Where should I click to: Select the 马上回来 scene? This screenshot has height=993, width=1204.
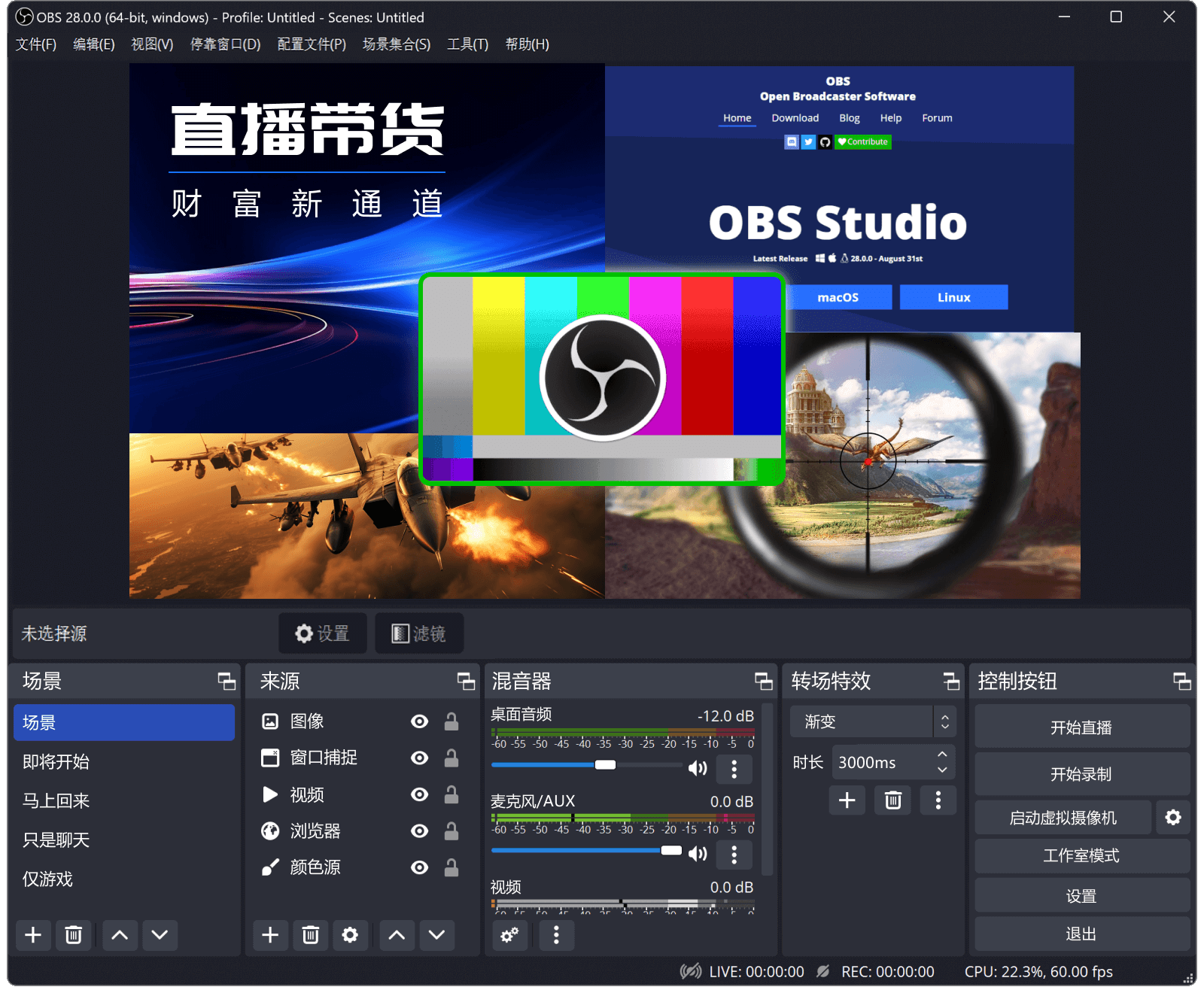point(124,801)
